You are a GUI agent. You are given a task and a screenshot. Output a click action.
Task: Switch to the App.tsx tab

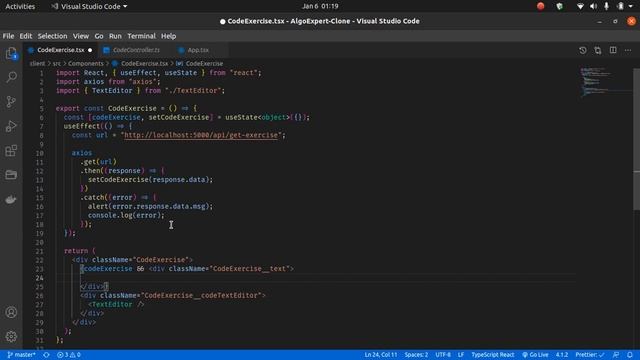(x=198, y=50)
